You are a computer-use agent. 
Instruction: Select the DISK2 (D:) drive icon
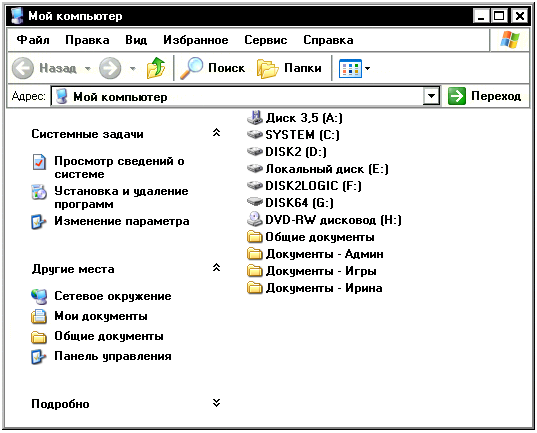pos(255,151)
